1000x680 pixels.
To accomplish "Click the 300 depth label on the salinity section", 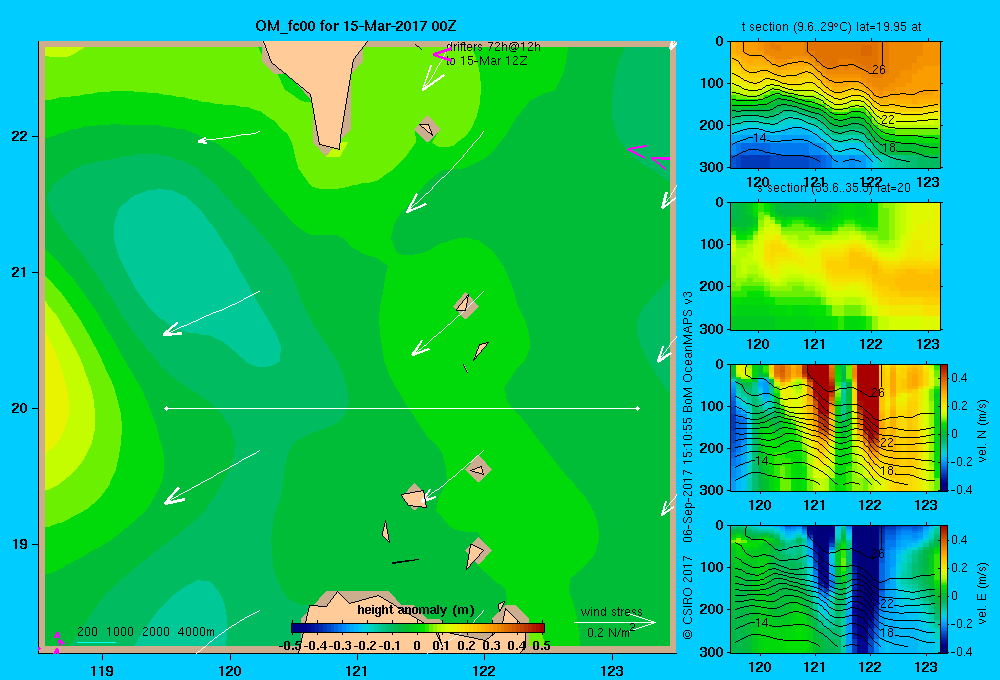I will [713, 329].
